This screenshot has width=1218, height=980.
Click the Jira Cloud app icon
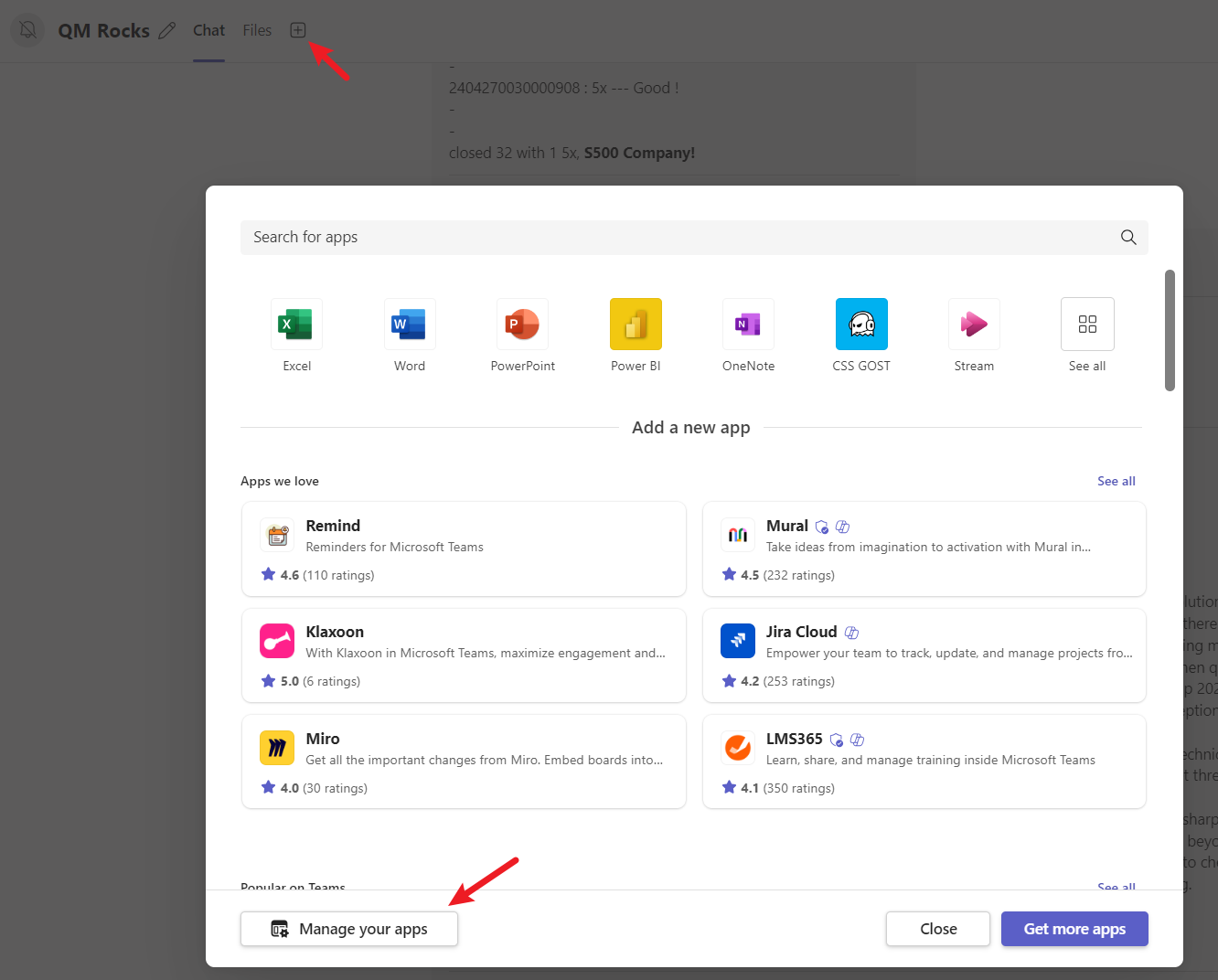[738, 641]
